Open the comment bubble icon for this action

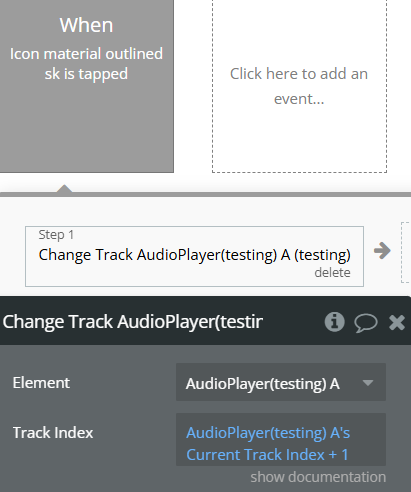(x=366, y=323)
